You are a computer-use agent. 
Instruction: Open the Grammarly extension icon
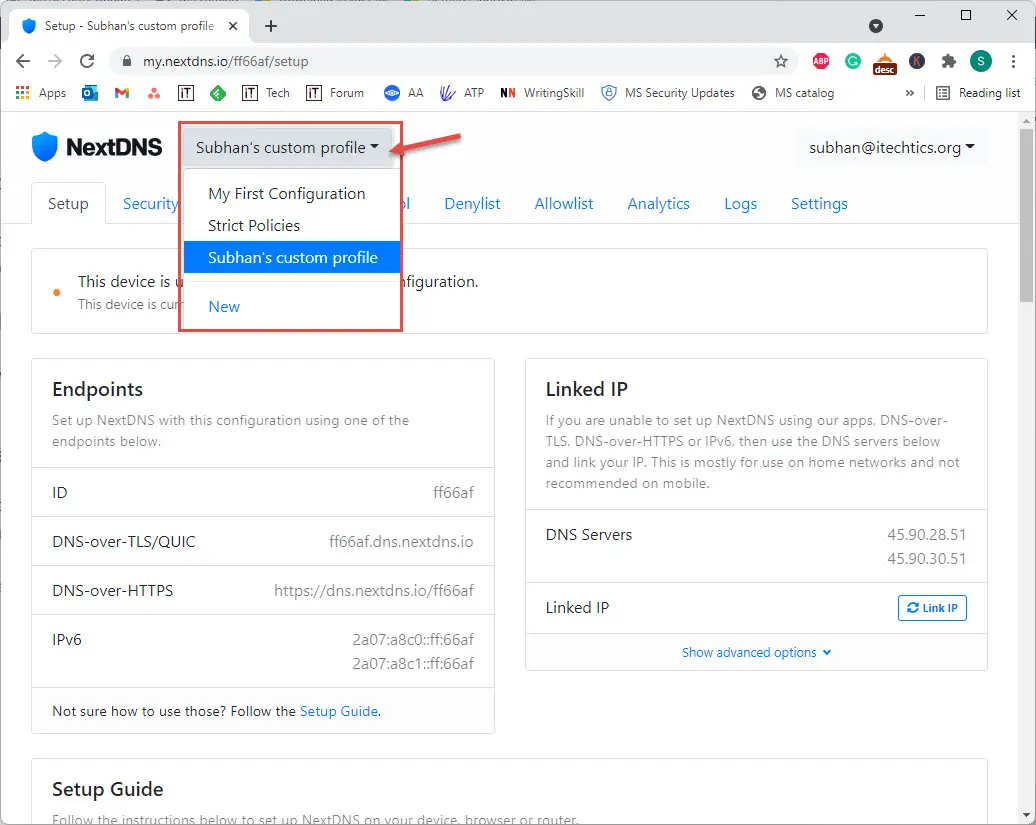(853, 61)
